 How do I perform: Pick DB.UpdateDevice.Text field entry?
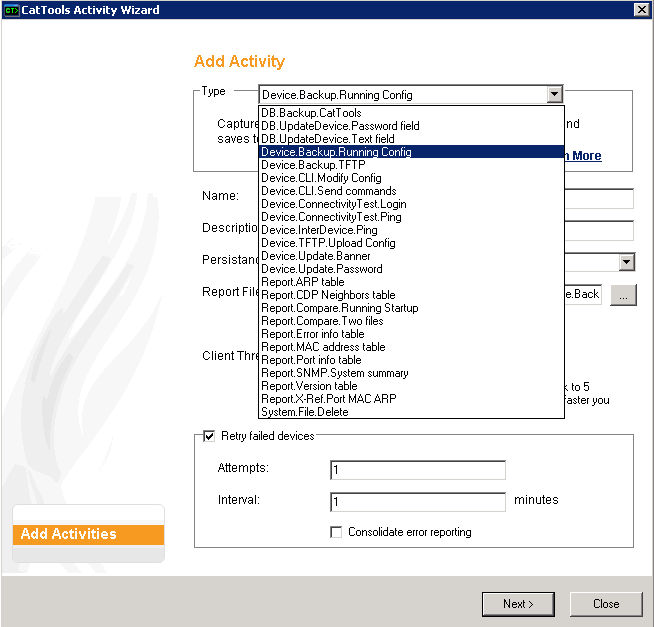411,139
